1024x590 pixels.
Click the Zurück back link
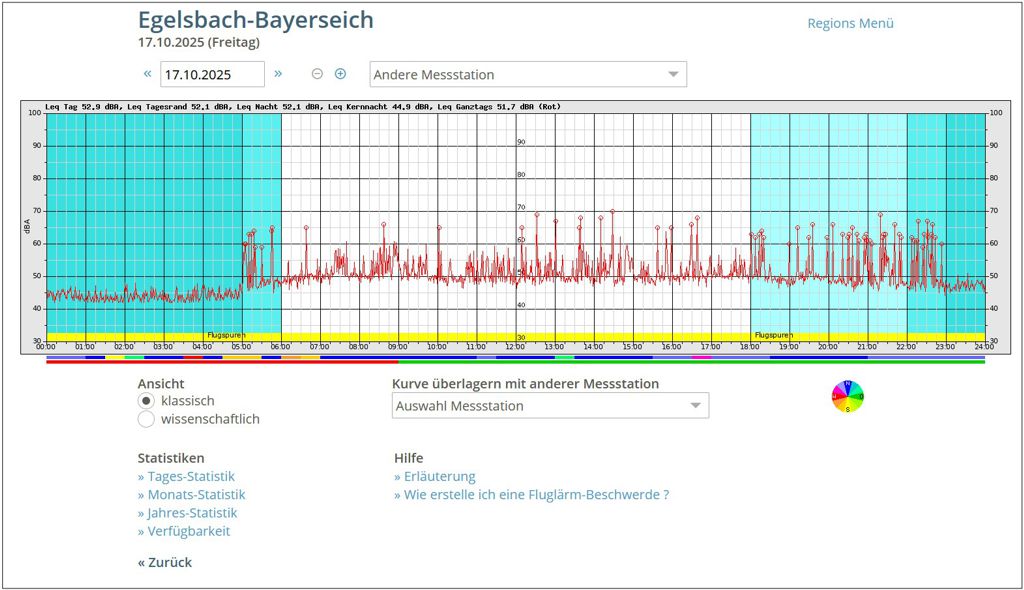[x=165, y=562]
